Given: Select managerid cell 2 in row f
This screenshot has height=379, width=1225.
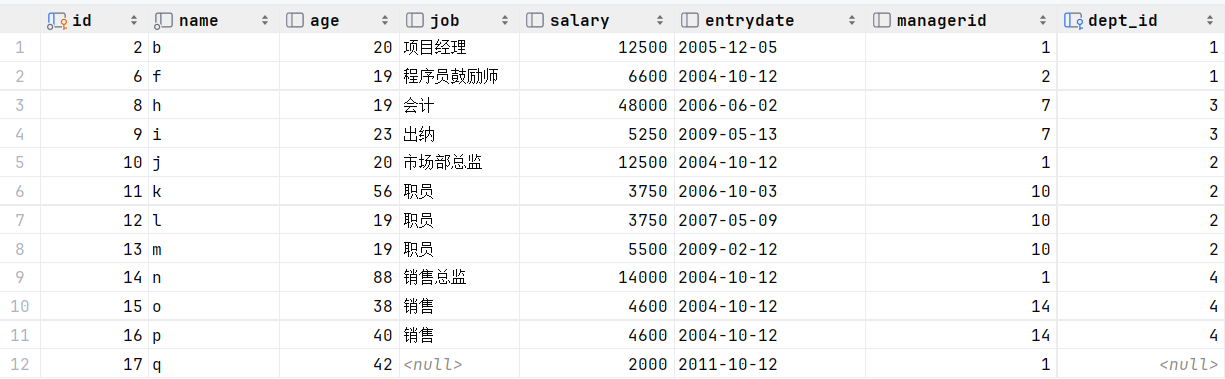Looking at the screenshot, I should point(961,76).
